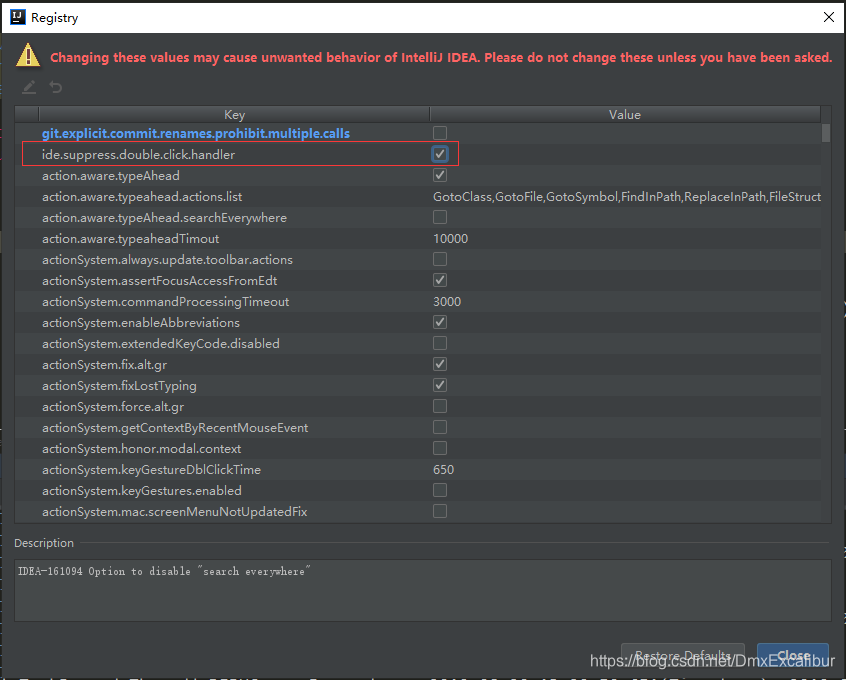Select the action.aware.typeAhead.searchEverywhere key

point(165,217)
